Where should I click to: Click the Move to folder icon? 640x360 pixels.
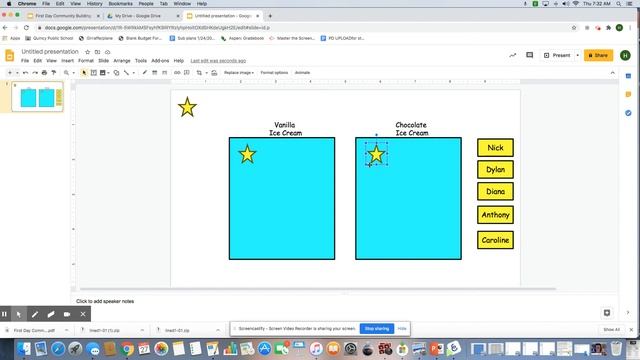(98, 52)
